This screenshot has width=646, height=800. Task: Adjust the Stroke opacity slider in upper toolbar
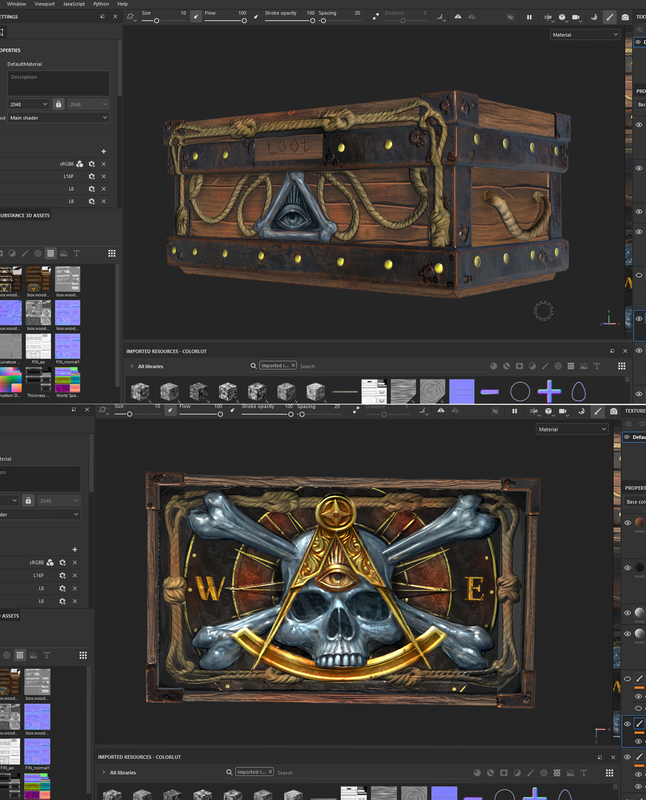289,21
